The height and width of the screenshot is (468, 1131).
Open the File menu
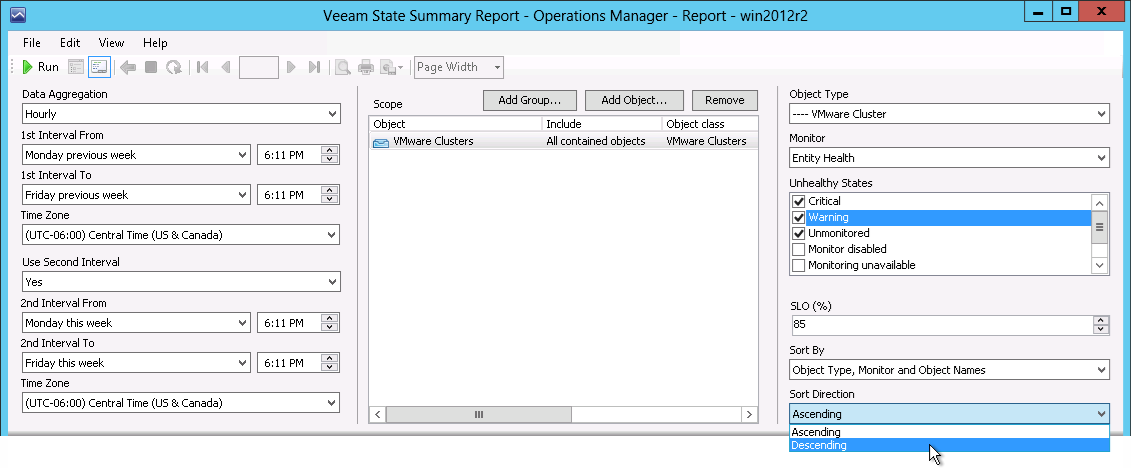32,43
